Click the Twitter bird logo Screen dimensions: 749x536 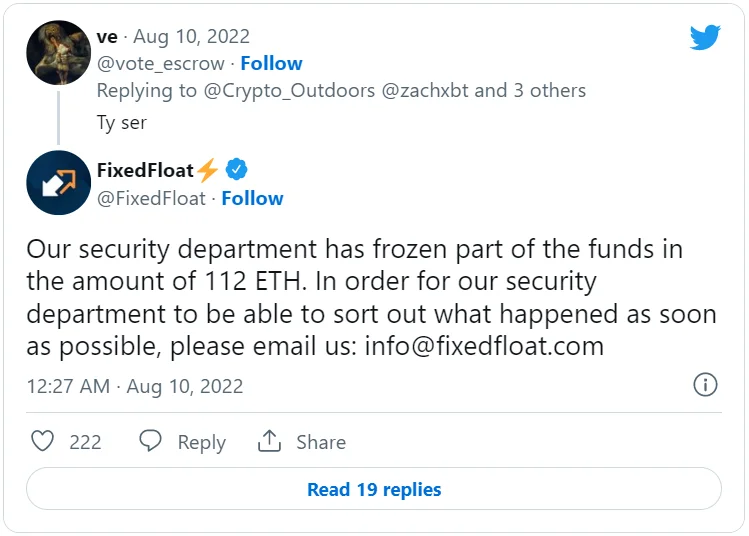[705, 38]
